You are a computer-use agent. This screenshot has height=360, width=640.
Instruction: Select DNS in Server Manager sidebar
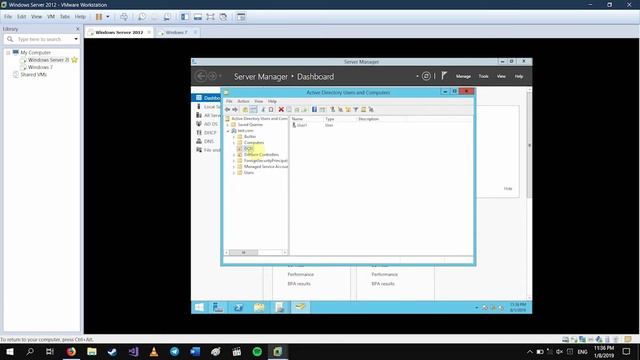(x=205, y=141)
